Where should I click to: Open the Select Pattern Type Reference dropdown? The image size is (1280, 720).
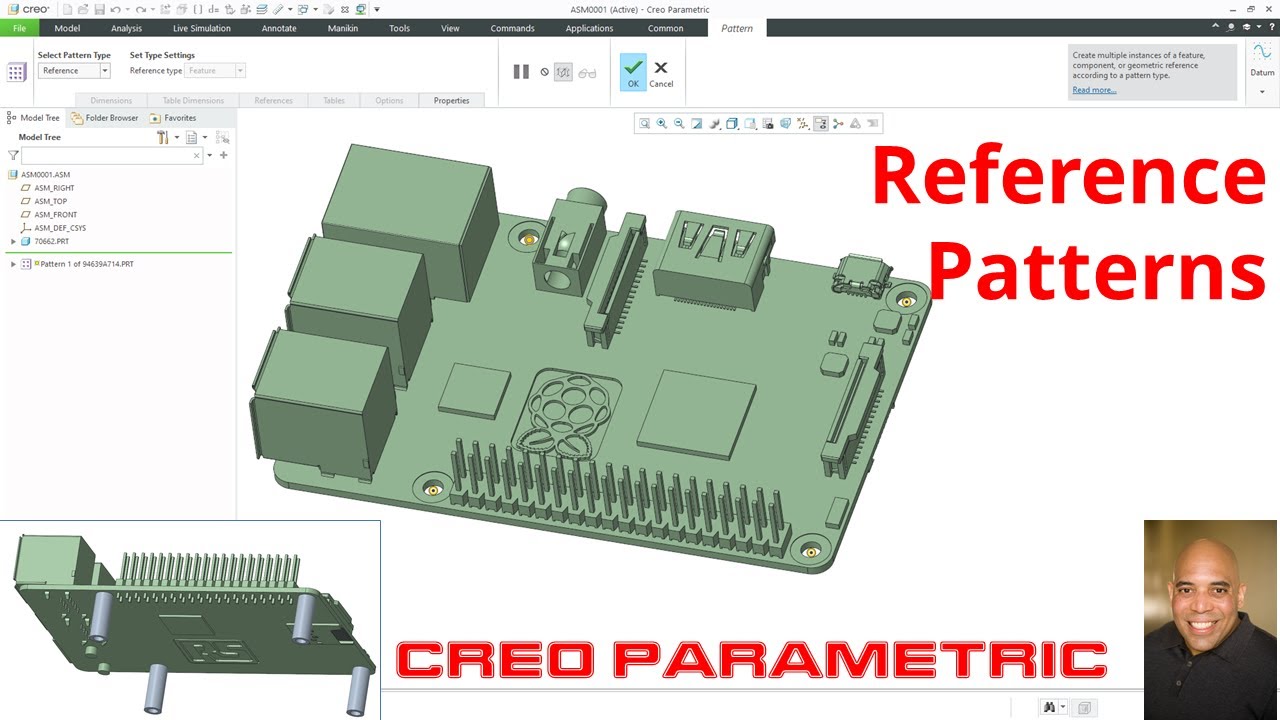pyautogui.click(x=74, y=71)
